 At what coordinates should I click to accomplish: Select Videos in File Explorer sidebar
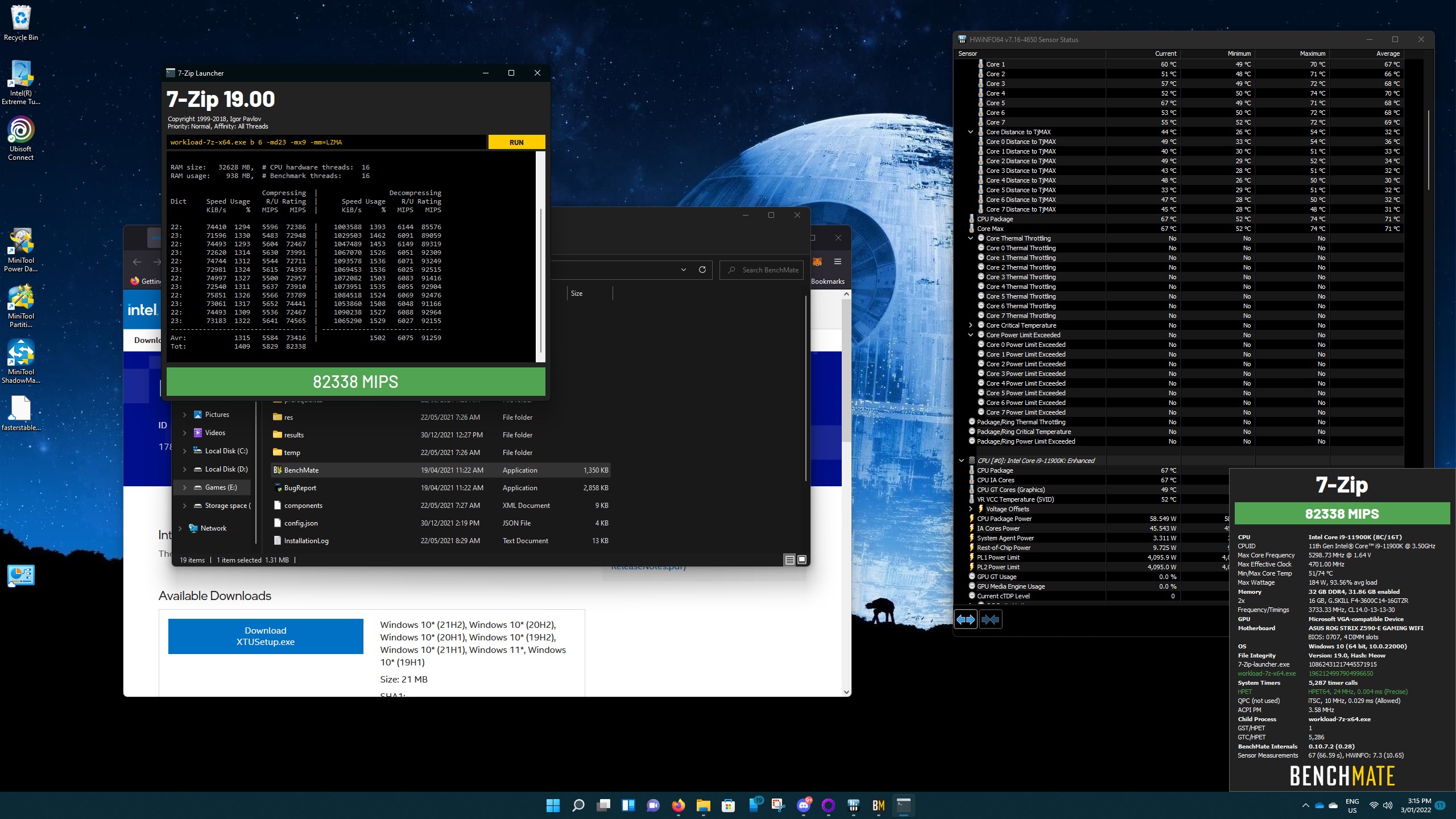tap(214, 433)
